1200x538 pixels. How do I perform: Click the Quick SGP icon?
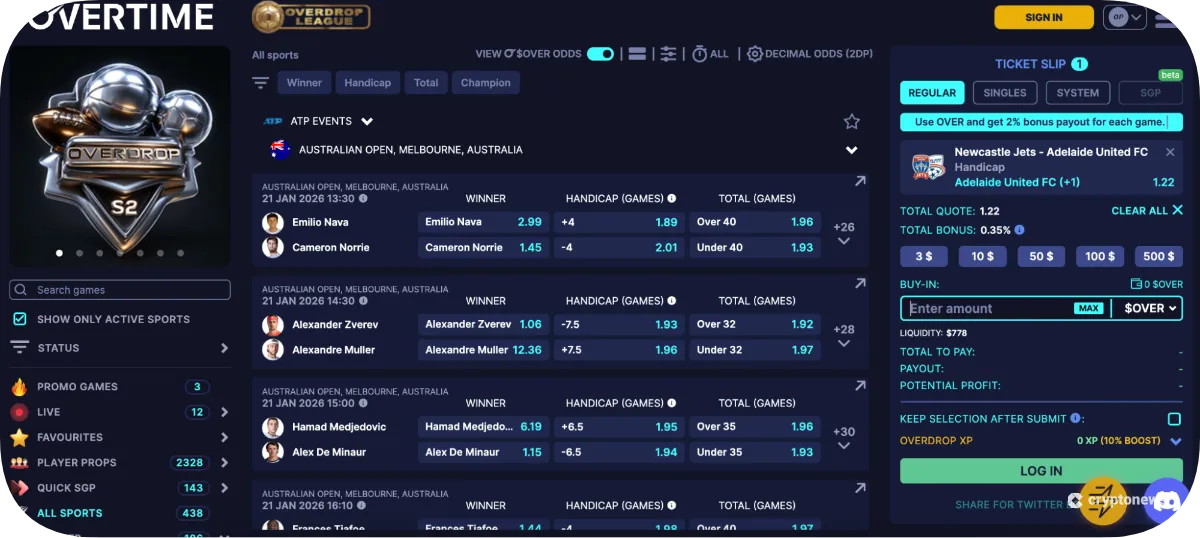19,488
